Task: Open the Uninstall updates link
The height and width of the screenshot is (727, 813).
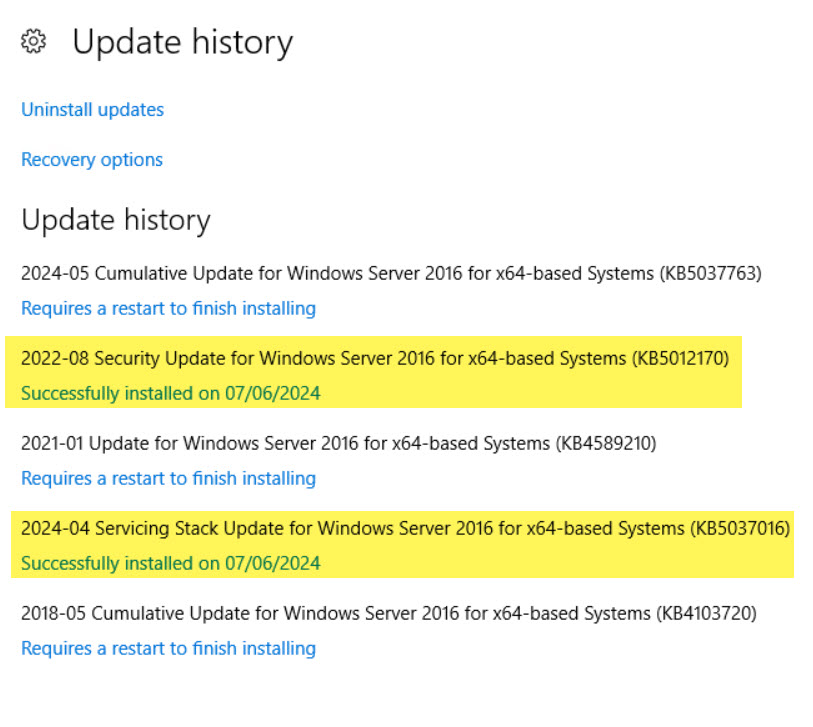Action: [x=92, y=110]
